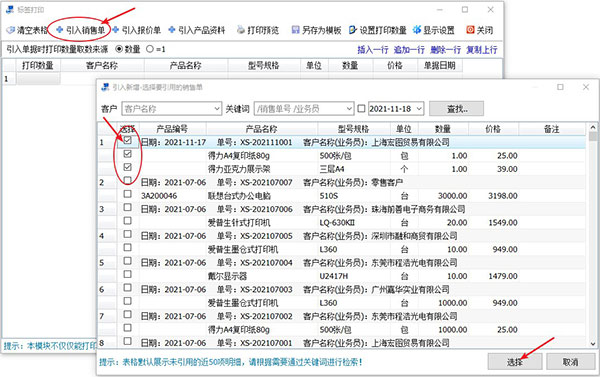Click the model cell 510S
Screen dimensions: 600x377
329,196
